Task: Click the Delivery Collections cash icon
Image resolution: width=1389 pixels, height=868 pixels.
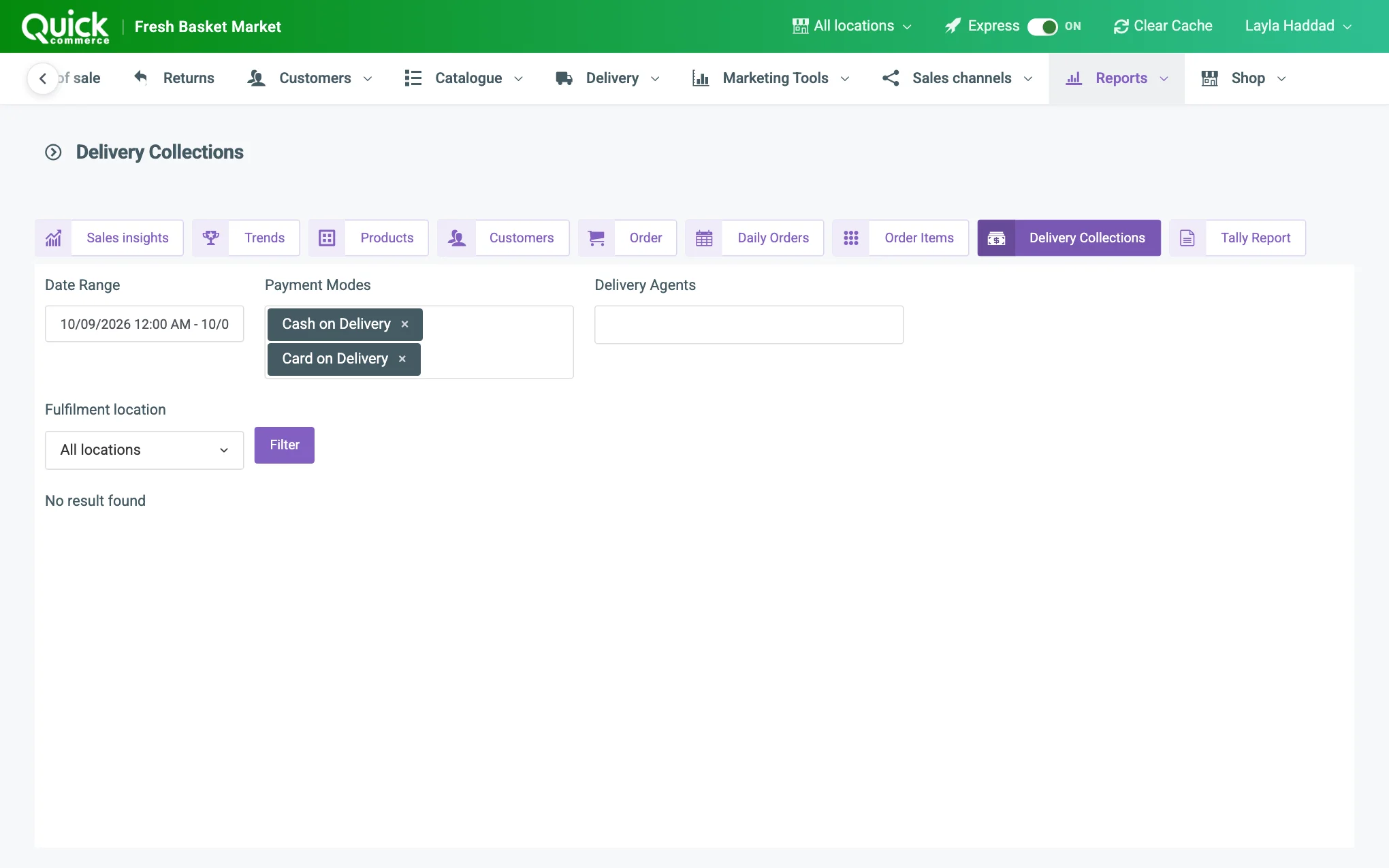Action: pyautogui.click(x=996, y=238)
